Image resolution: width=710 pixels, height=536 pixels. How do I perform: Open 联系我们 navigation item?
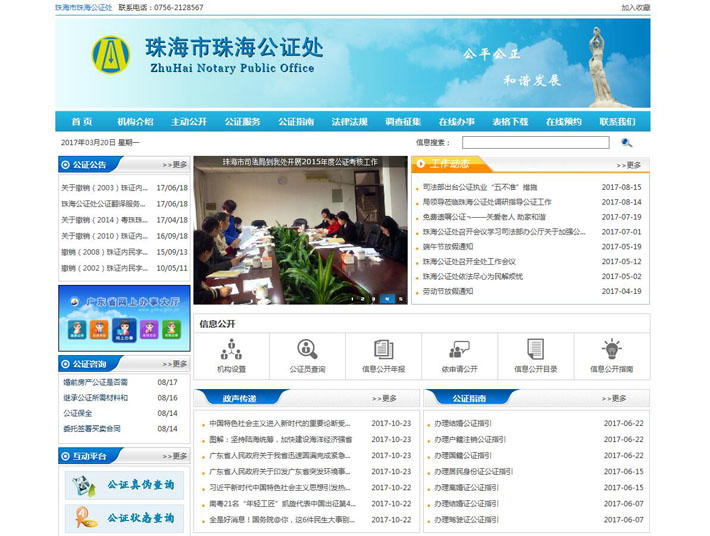(617, 122)
